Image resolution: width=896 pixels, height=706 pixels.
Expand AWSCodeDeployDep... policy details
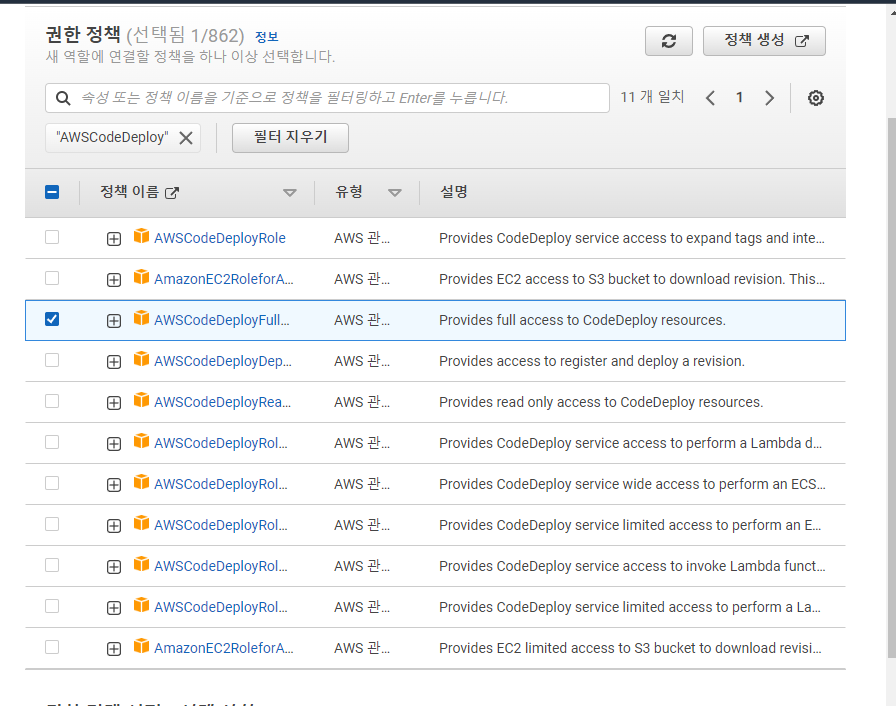(x=114, y=362)
